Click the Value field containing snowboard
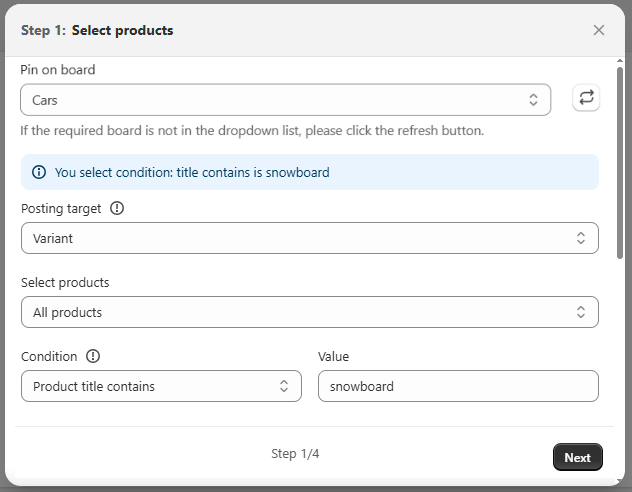Image resolution: width=632 pixels, height=492 pixels. click(x=458, y=386)
